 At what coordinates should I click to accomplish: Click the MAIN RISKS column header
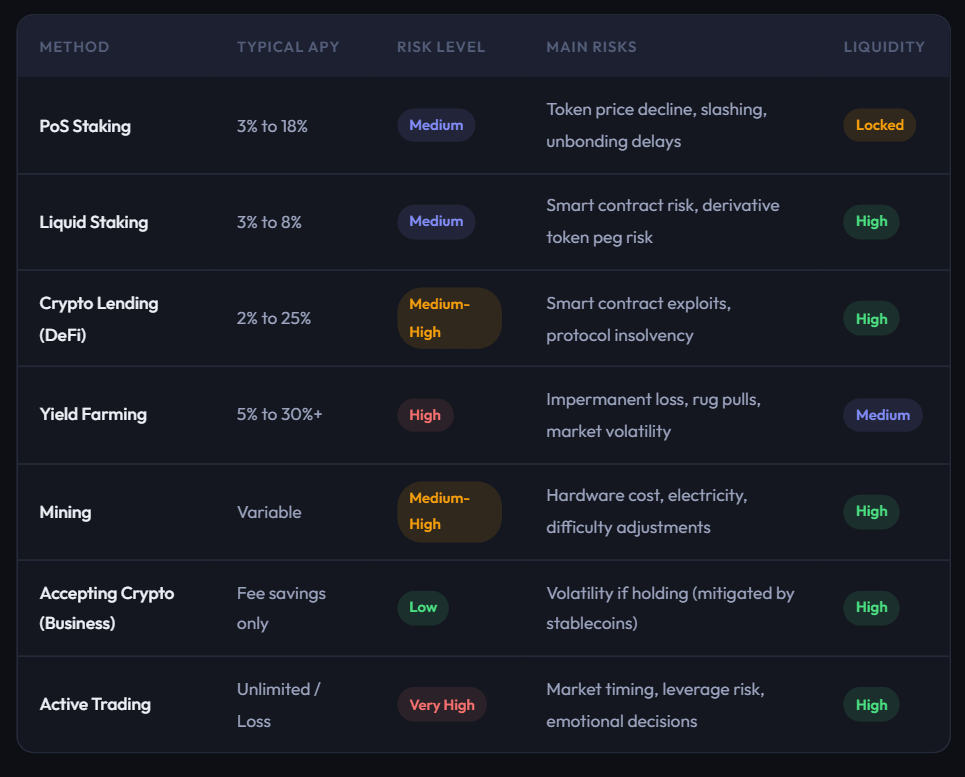pos(591,46)
